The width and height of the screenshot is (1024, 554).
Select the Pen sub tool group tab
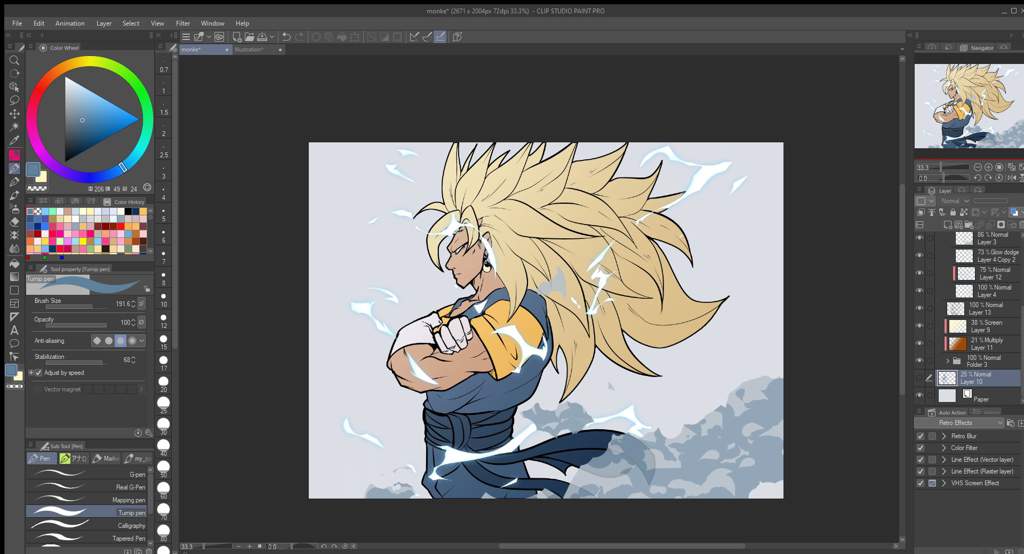click(x=42, y=459)
